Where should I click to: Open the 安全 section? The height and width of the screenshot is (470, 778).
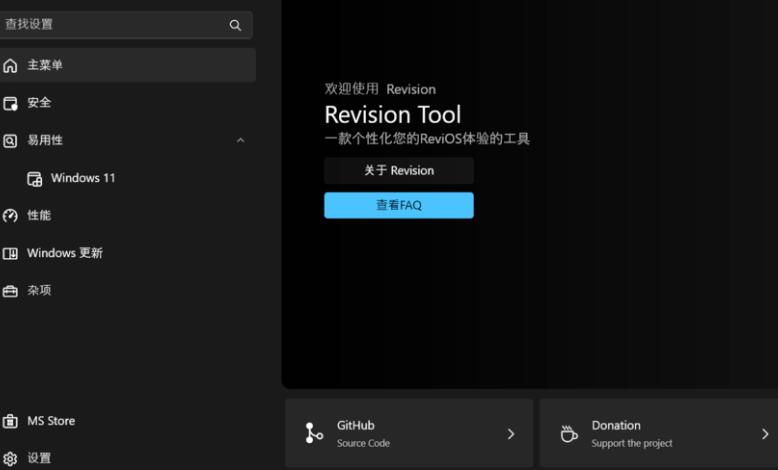point(128,103)
